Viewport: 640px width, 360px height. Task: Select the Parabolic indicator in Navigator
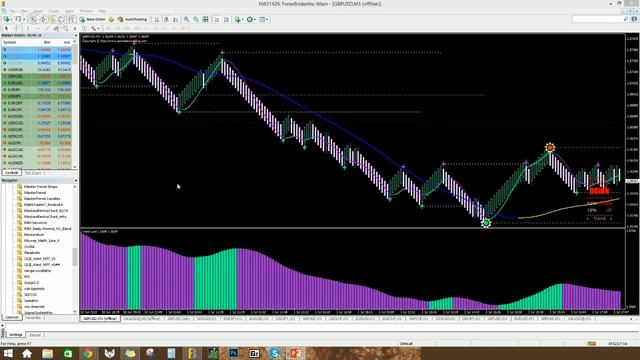pyautogui.click(x=32, y=253)
